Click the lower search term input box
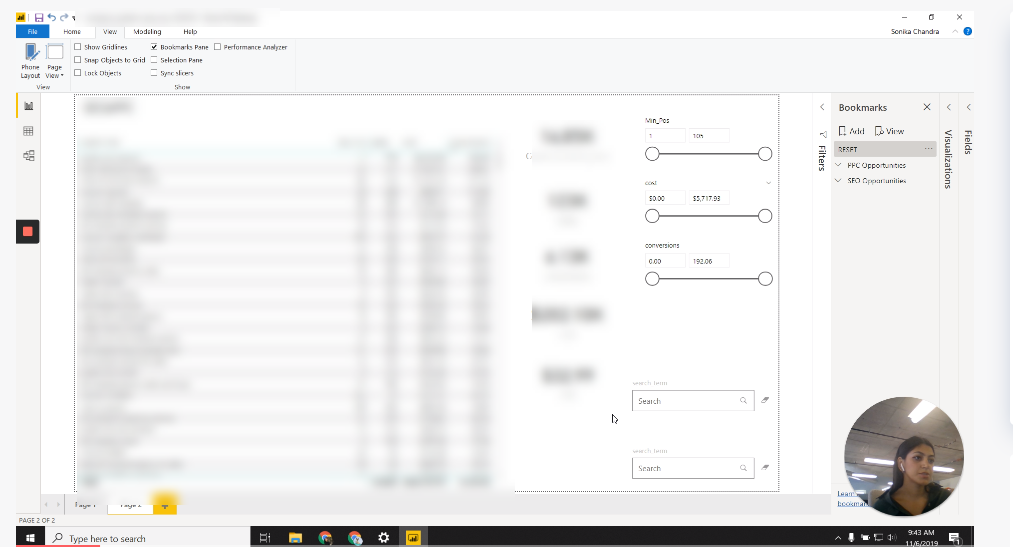This screenshot has width=1013, height=547. coord(686,468)
